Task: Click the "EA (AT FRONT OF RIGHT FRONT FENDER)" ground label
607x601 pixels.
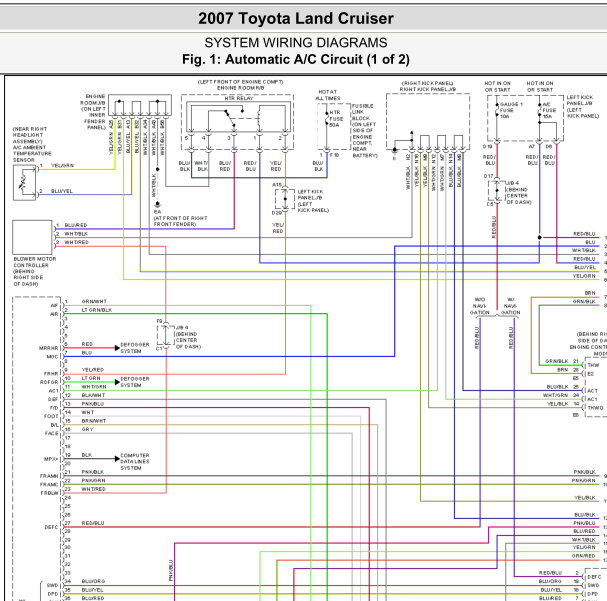Action: 180,218
